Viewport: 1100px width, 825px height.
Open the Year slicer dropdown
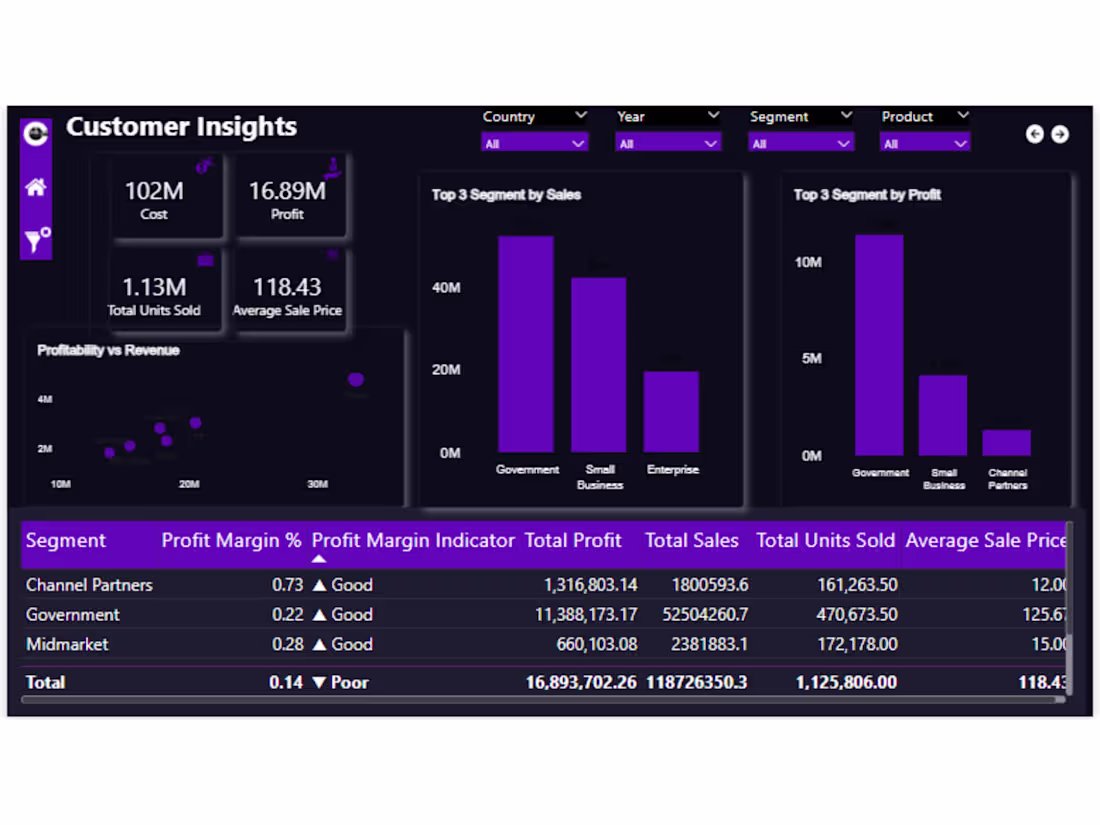(x=667, y=143)
